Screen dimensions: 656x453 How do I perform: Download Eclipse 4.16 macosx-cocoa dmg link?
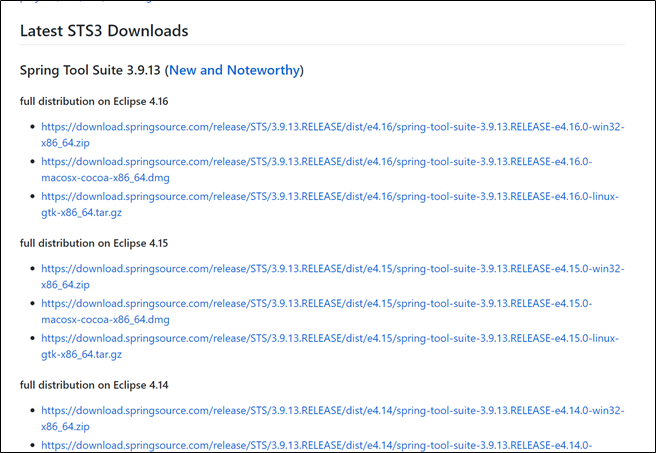(x=317, y=169)
